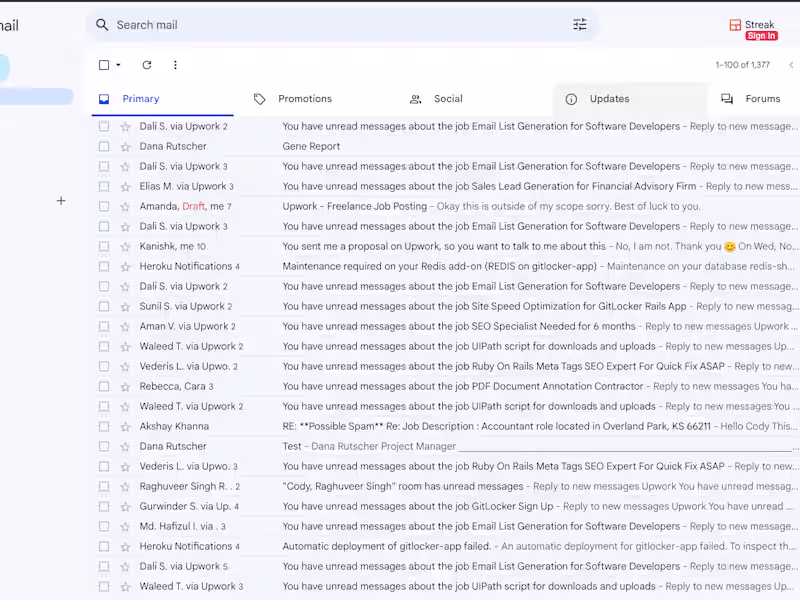800x600 pixels.
Task: Star the Dana Rutscher Gene Report email
Action: tap(125, 147)
